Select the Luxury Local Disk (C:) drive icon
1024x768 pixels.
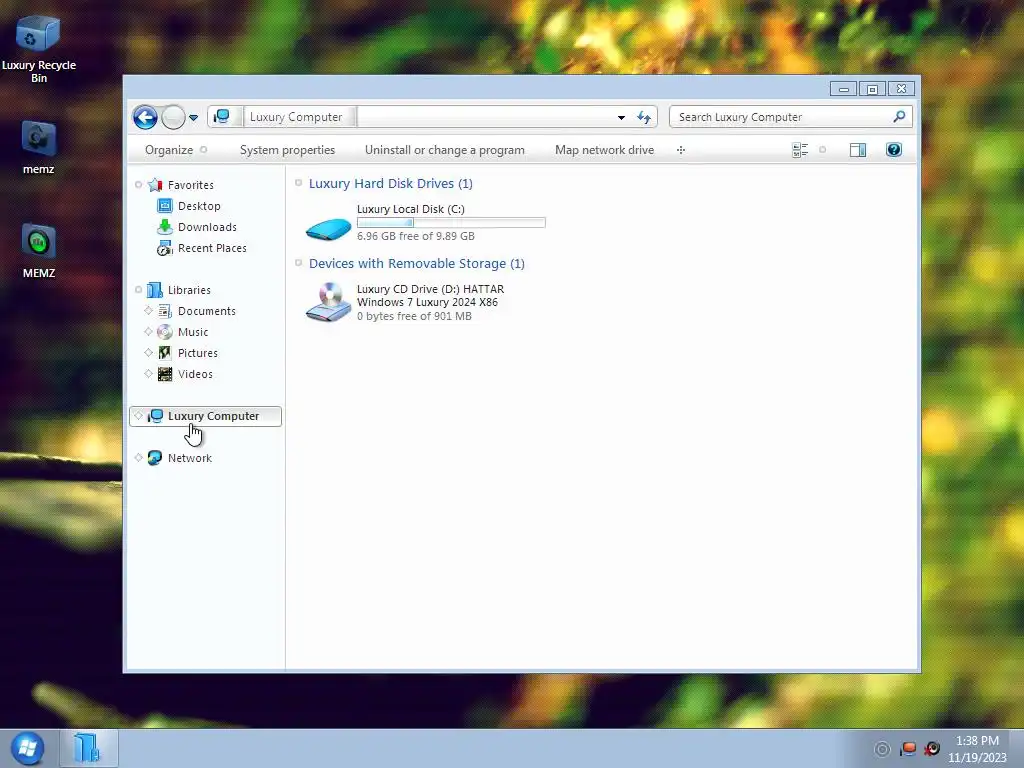click(x=328, y=227)
